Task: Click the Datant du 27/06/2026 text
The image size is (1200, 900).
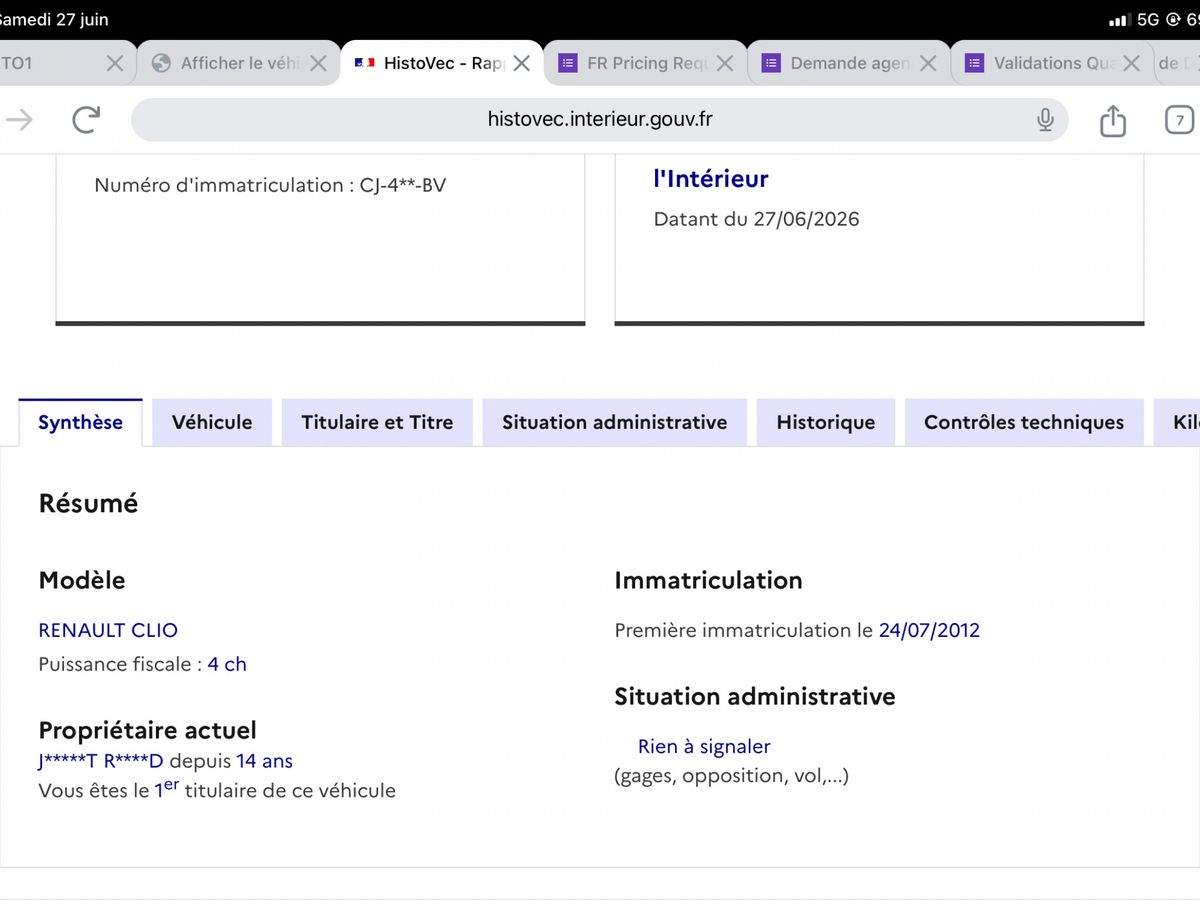Action: coord(757,219)
